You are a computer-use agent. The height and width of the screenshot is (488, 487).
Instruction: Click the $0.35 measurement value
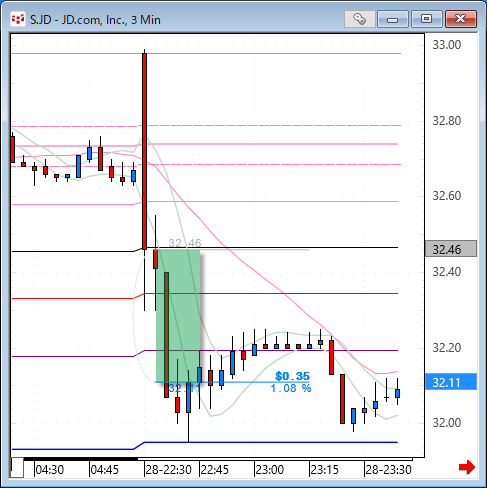(293, 376)
